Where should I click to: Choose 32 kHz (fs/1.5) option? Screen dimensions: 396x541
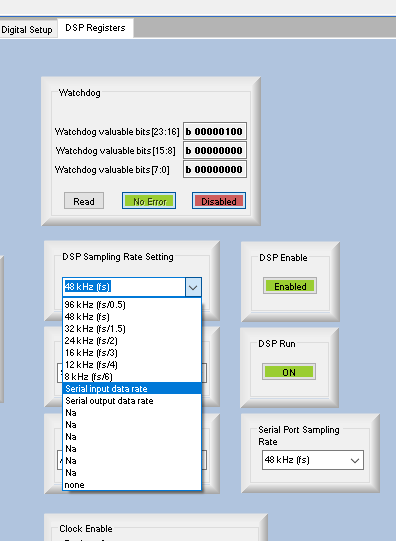(x=132, y=328)
